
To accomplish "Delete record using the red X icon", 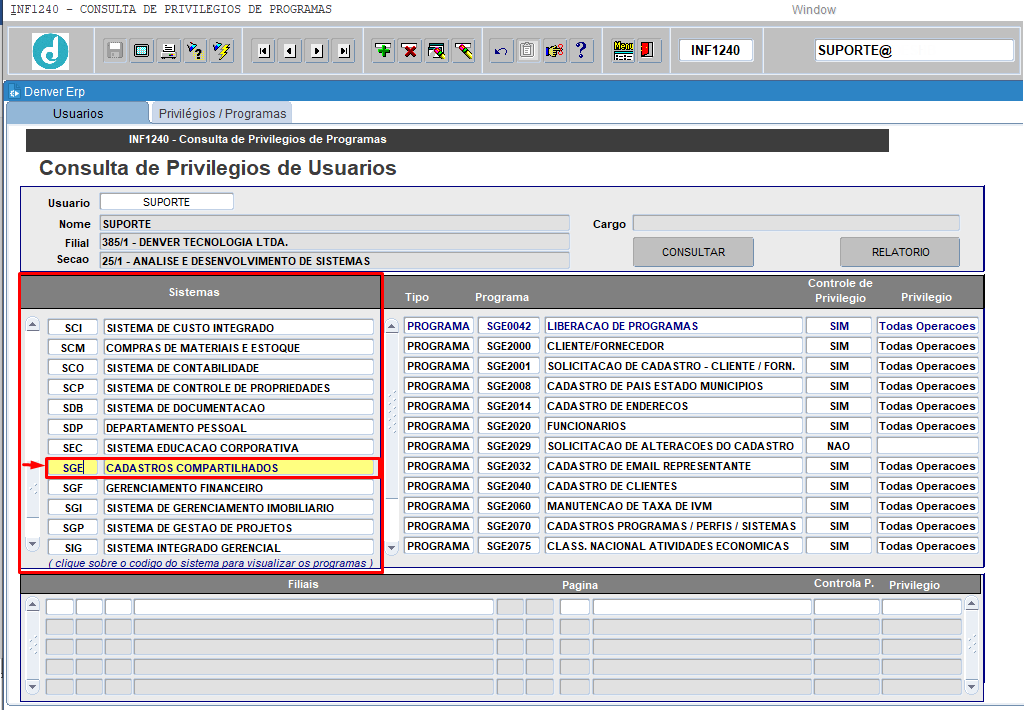I will pyautogui.click(x=410, y=50).
